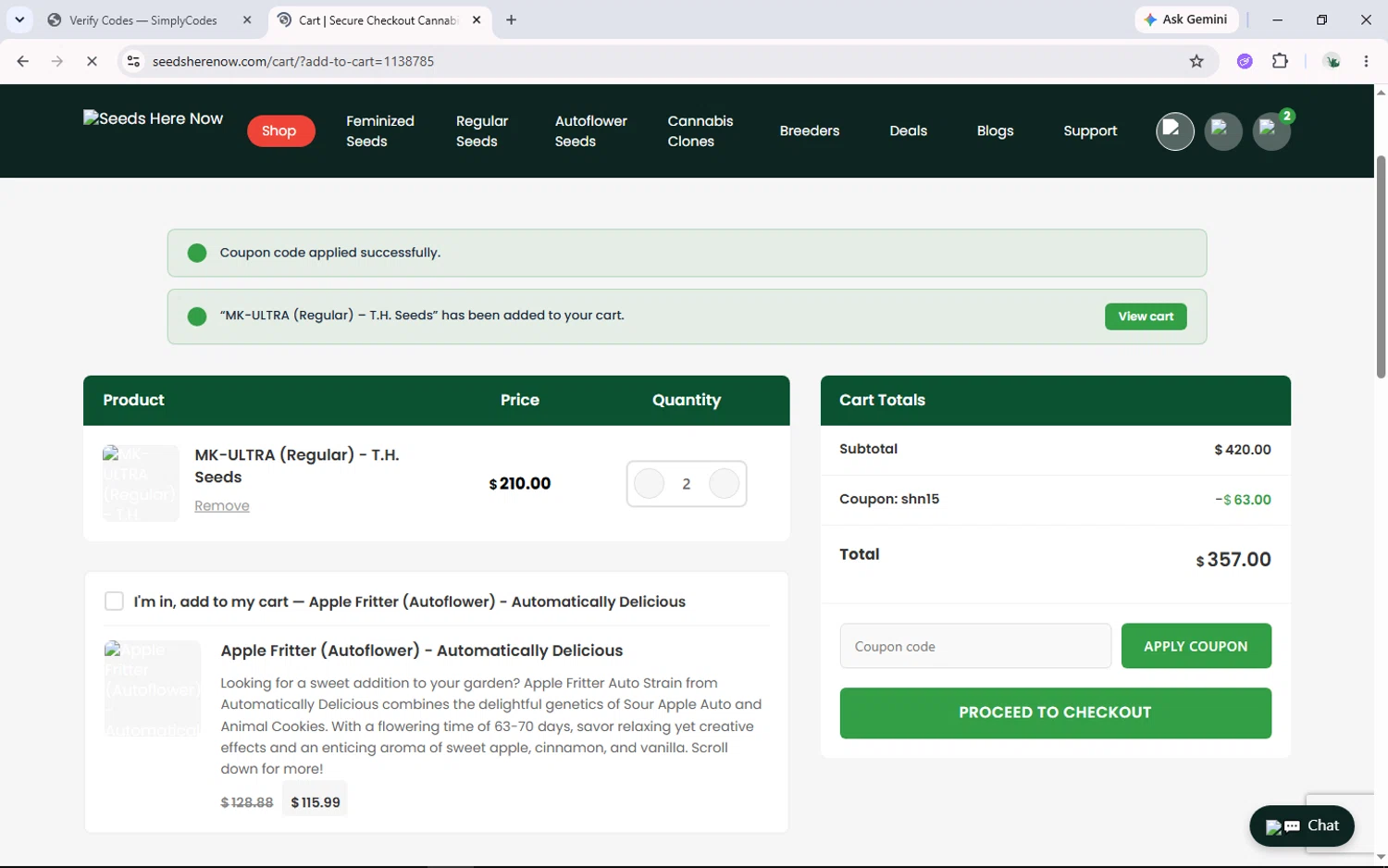
Task: Click the $115.99 sale price
Action: (315, 802)
